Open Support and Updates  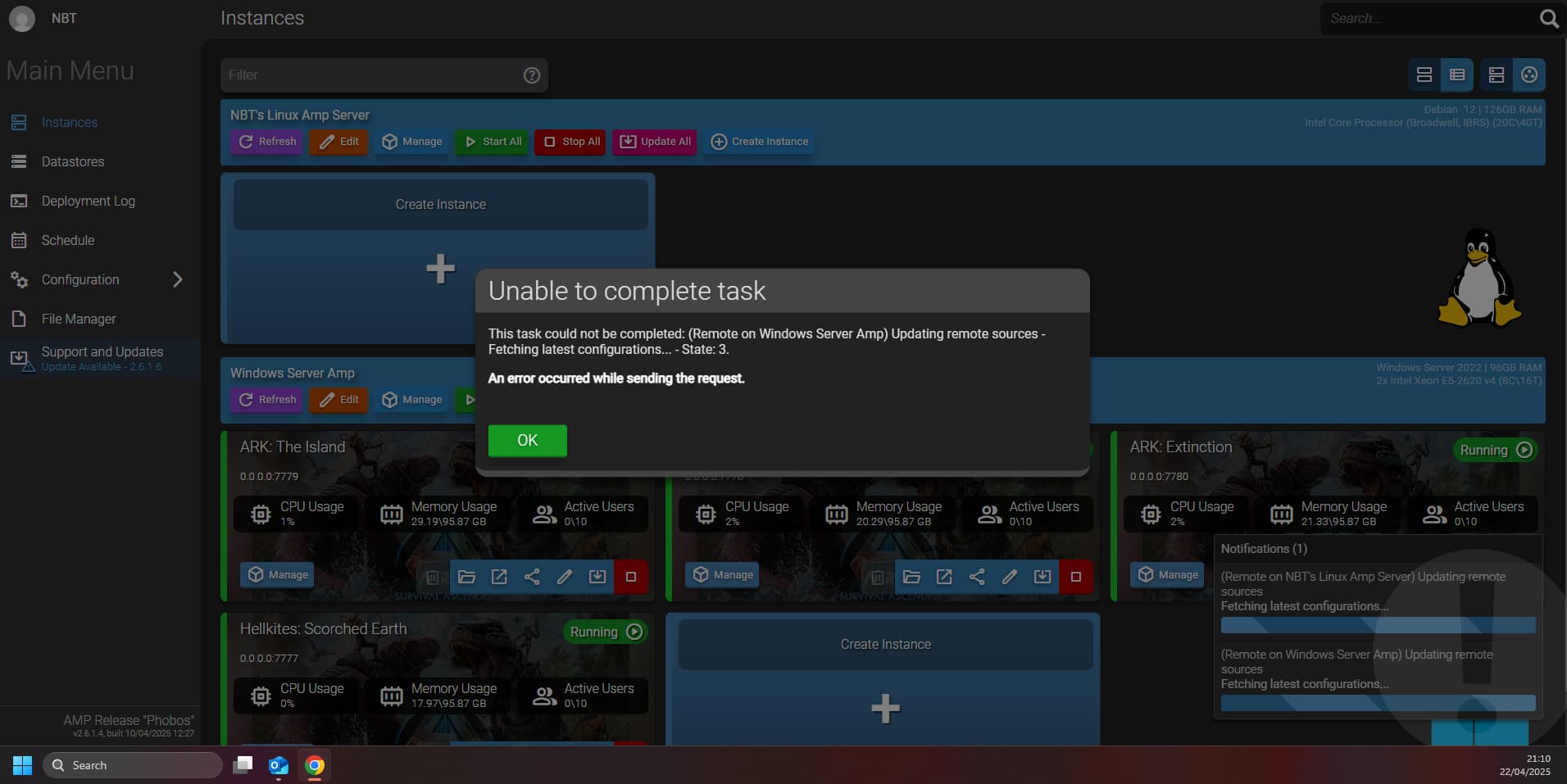coord(100,358)
